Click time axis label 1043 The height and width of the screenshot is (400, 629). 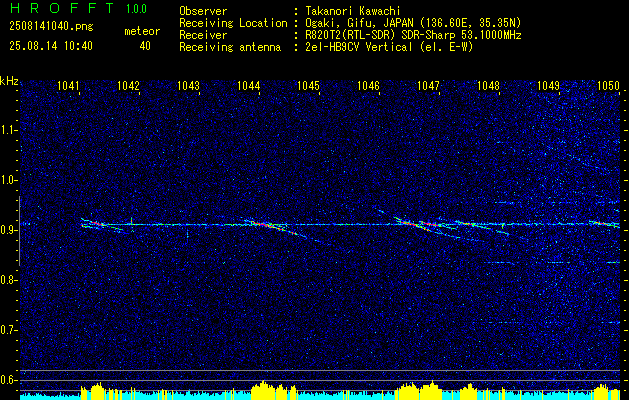[x=189, y=85]
